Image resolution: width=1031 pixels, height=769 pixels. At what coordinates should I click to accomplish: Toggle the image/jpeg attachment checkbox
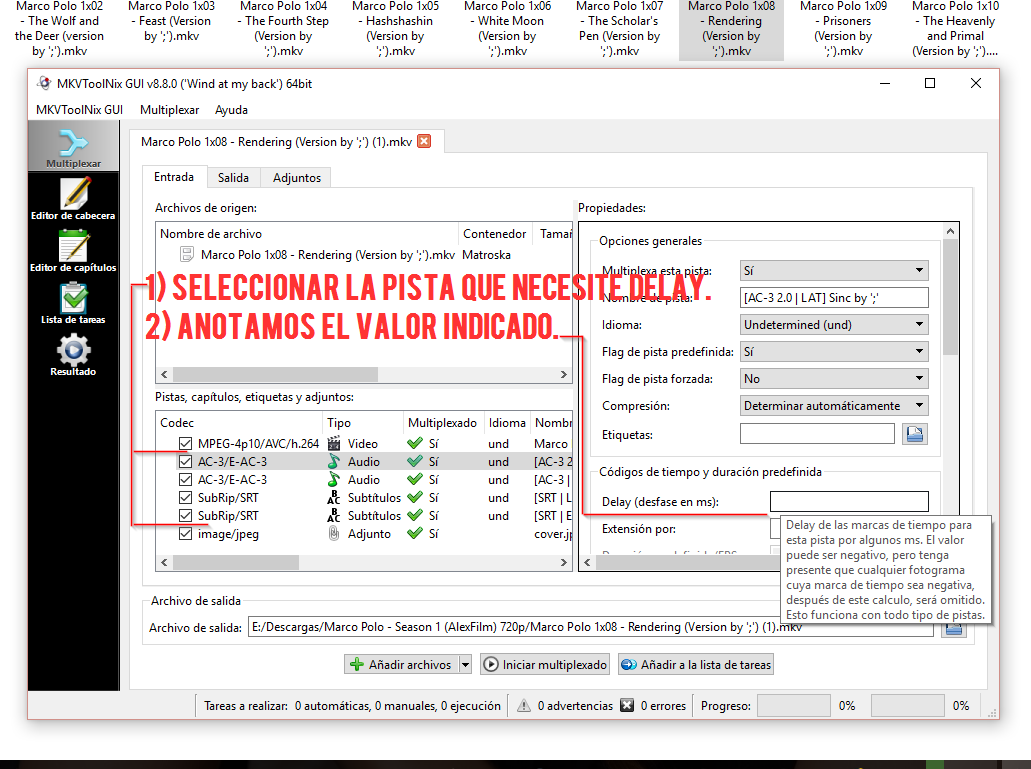[185, 534]
